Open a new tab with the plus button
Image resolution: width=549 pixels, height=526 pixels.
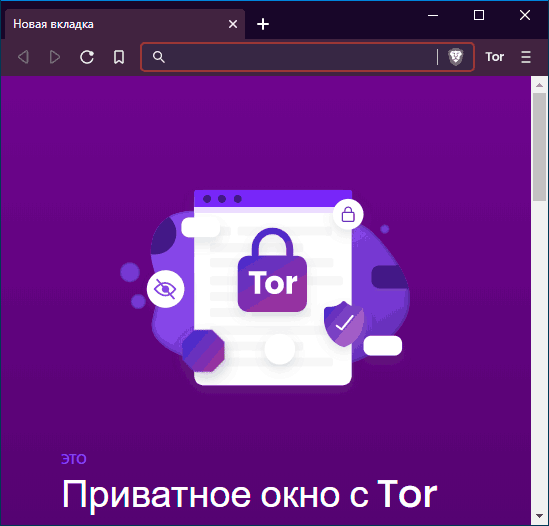pyautogui.click(x=263, y=24)
